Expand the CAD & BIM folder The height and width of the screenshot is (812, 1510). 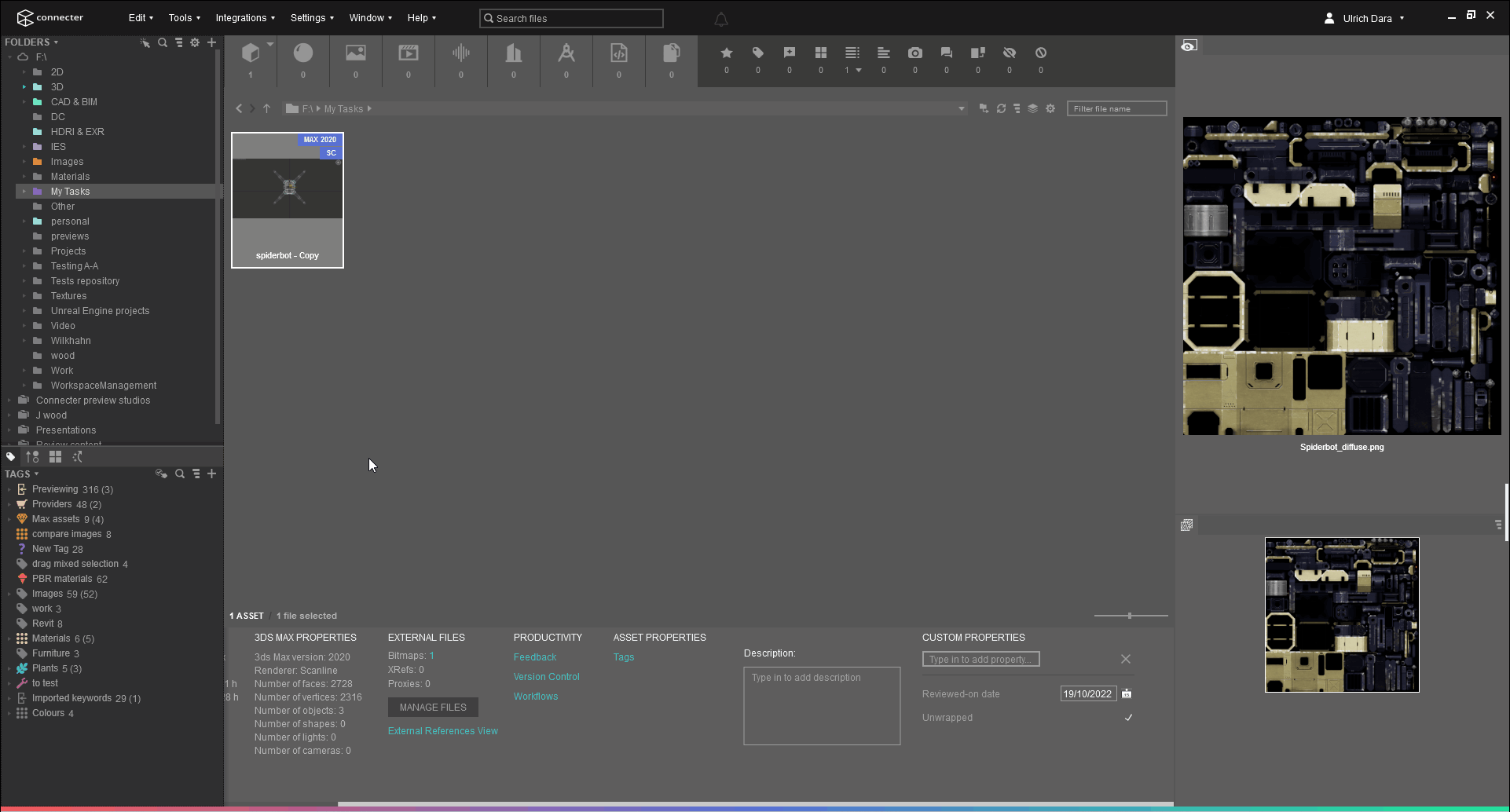(24, 101)
